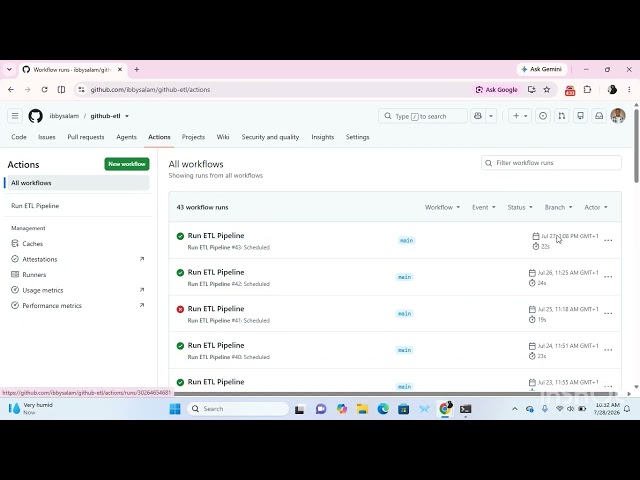Open the more options menu for run #42
The image size is (640, 480).
tap(608, 277)
